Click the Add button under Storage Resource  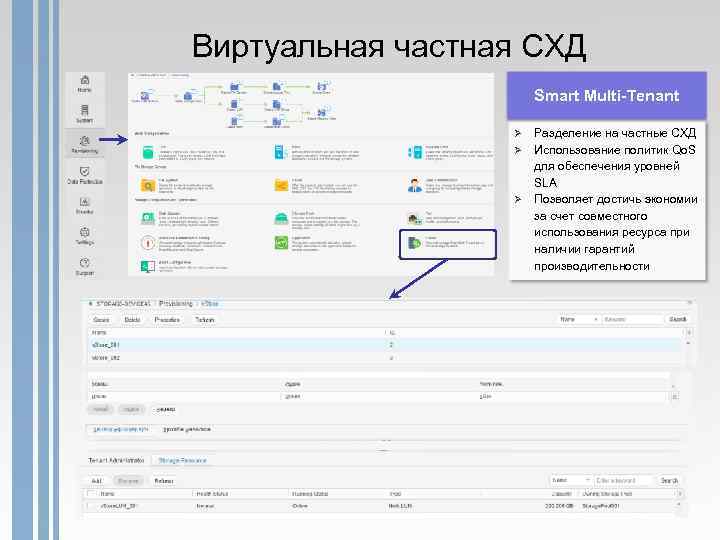click(97, 481)
